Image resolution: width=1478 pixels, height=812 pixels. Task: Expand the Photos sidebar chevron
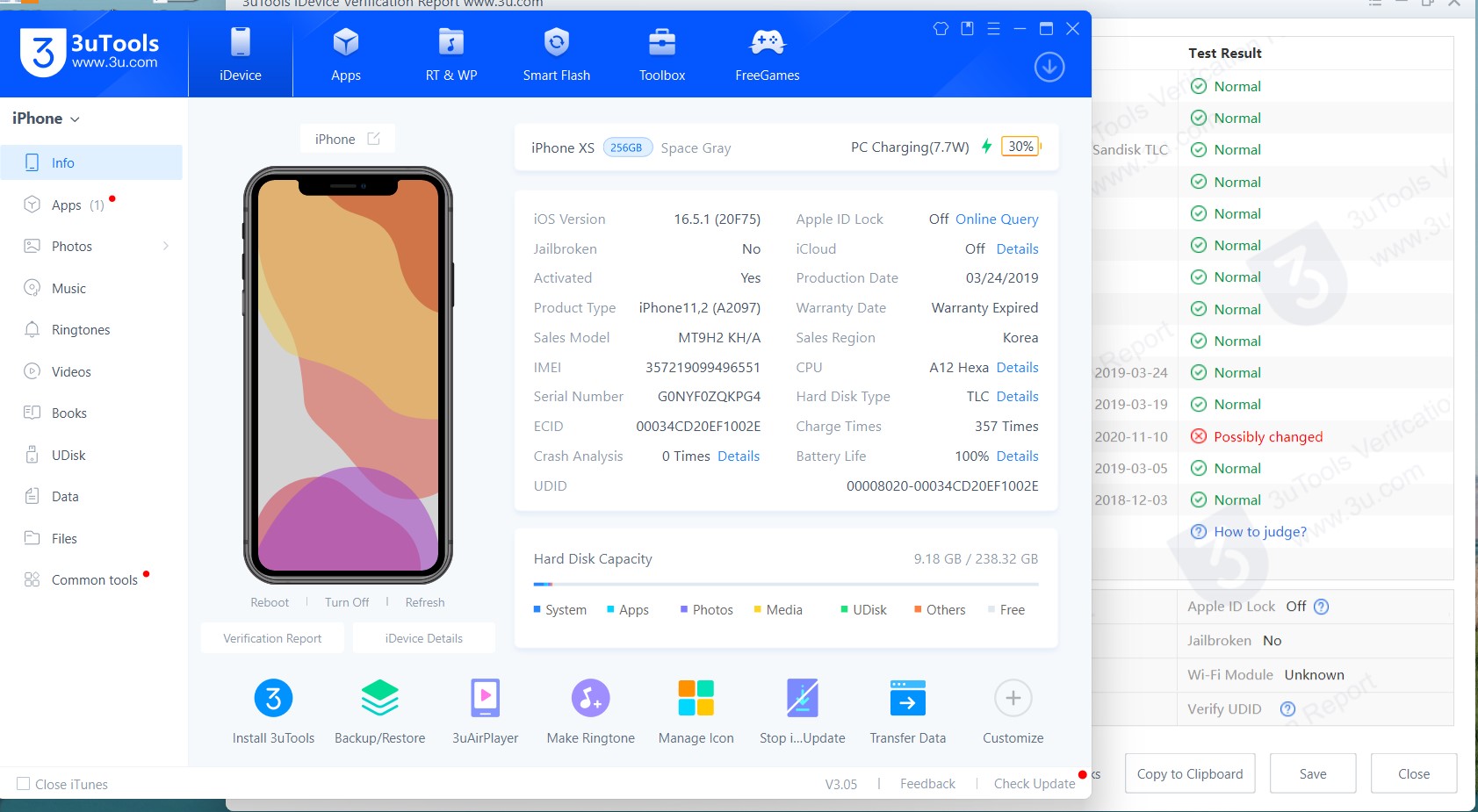(x=166, y=246)
